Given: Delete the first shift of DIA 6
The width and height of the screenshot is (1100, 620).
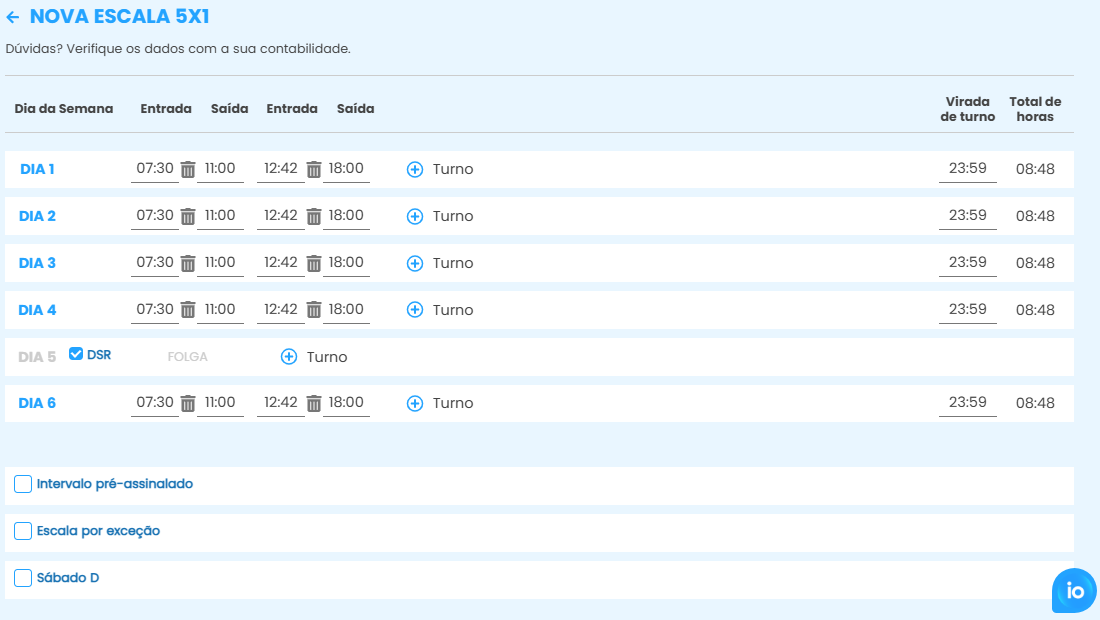Looking at the screenshot, I should pos(188,404).
